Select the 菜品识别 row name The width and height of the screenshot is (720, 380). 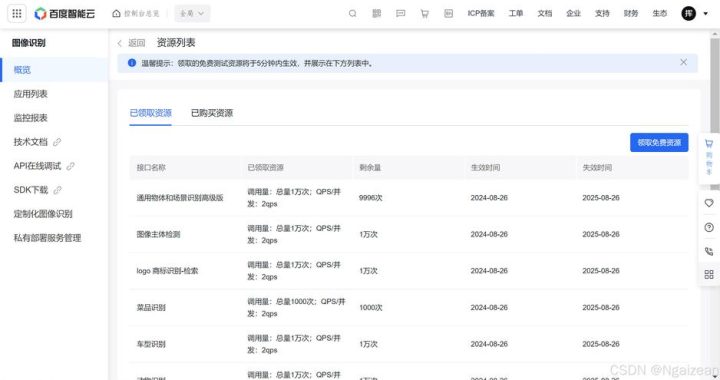[151, 307]
